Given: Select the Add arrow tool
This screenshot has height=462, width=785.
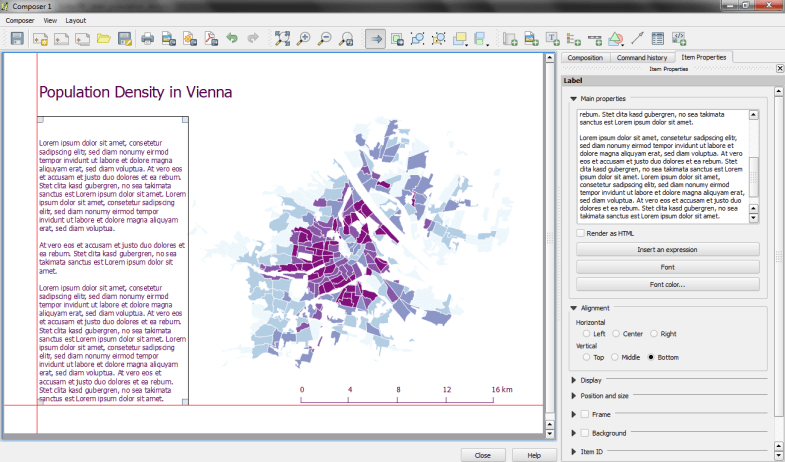Looking at the screenshot, I should (637, 39).
